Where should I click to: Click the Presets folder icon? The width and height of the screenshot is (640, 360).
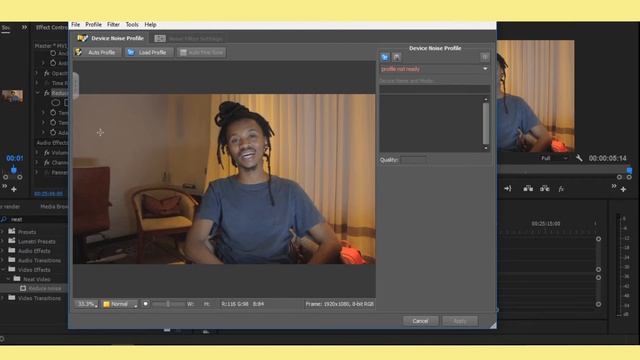(x=12, y=231)
